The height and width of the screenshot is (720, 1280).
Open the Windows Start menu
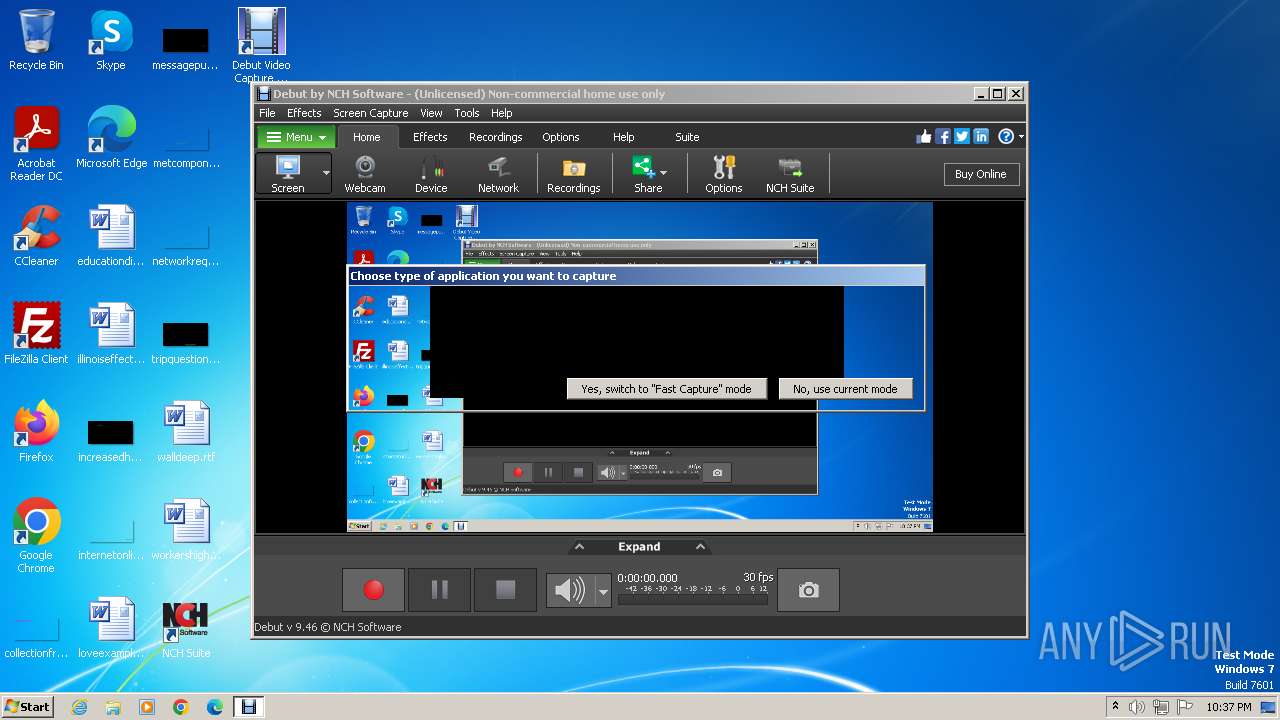coord(27,706)
